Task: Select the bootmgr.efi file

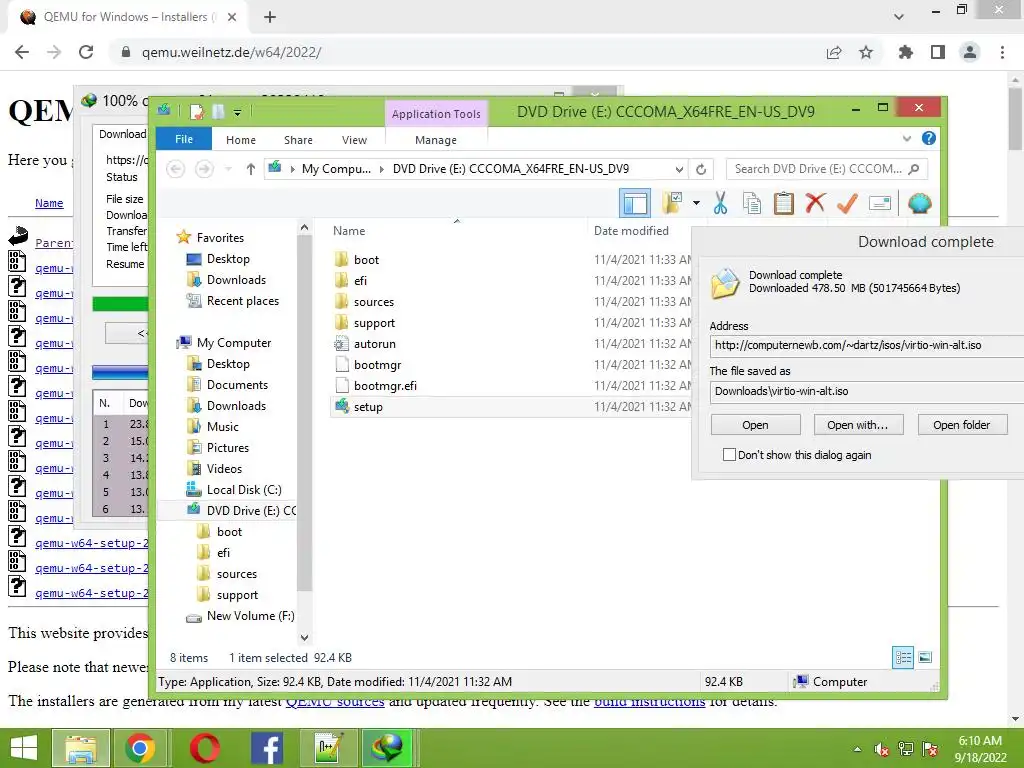Action: pyautogui.click(x=385, y=385)
